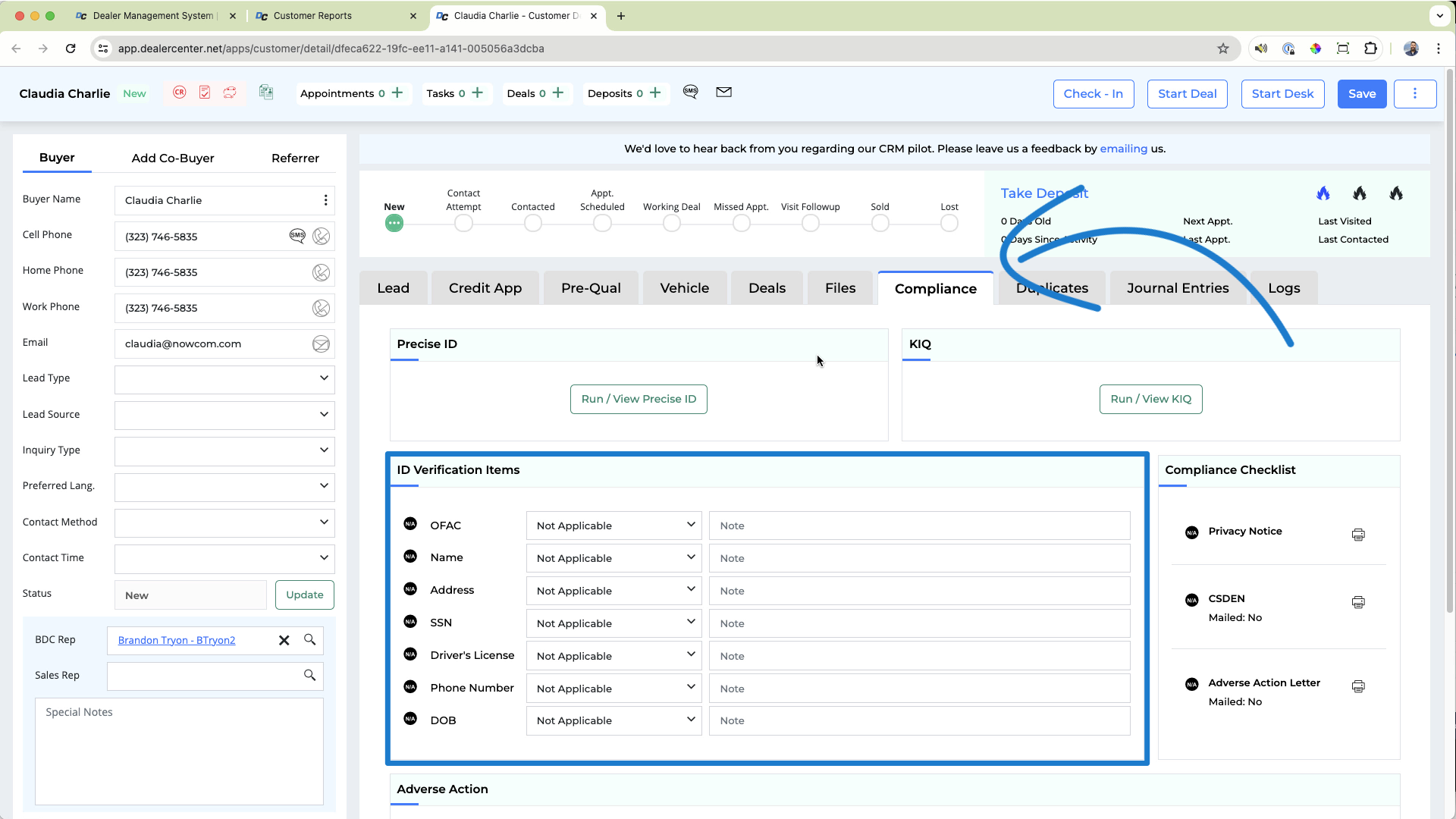Click the OFAC Note input field
The width and height of the screenshot is (1456, 819).
[920, 526]
